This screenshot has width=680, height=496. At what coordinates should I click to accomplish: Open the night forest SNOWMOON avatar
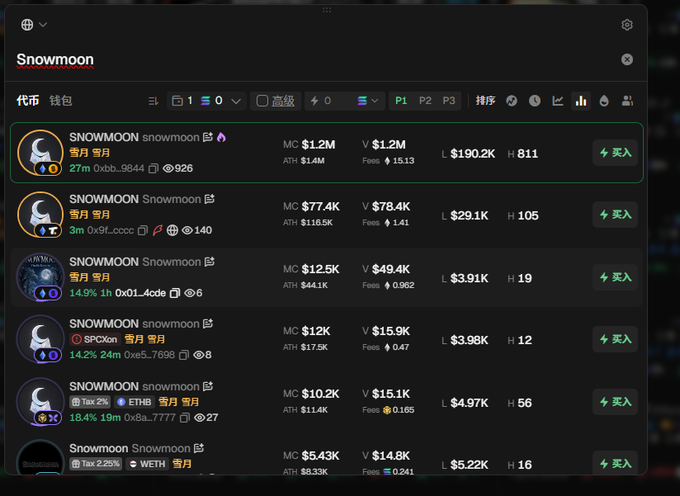point(40,277)
